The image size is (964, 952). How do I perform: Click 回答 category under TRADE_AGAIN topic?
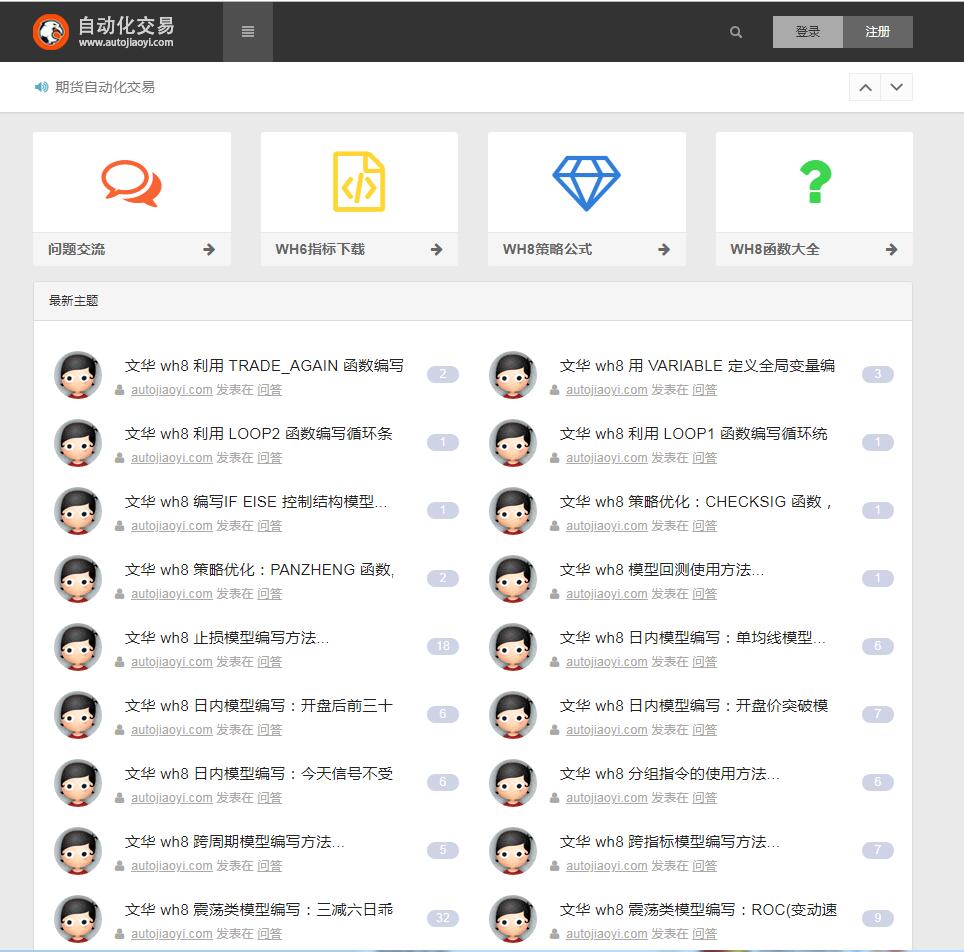[x=269, y=390]
